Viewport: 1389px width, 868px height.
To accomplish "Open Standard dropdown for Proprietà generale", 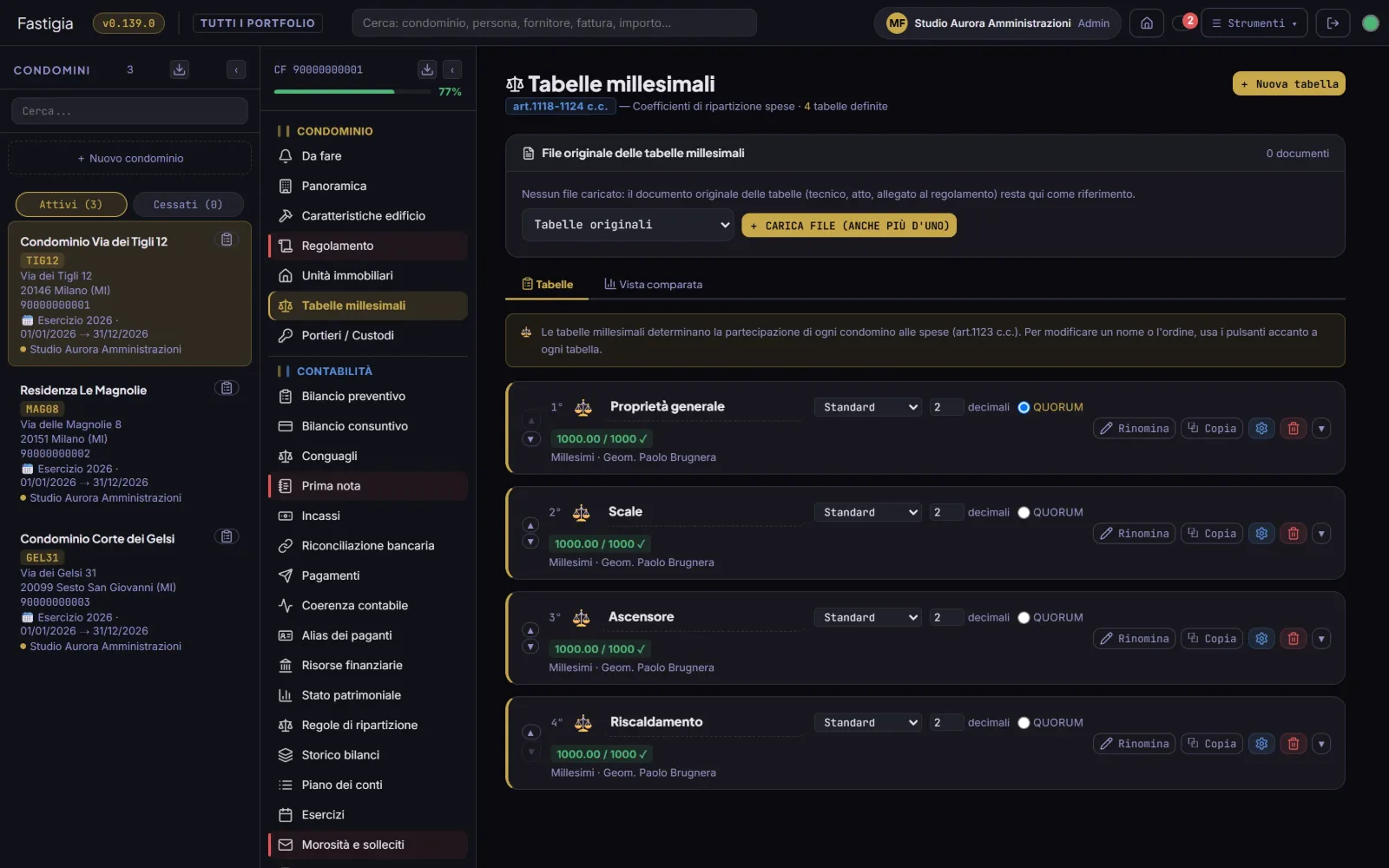I will pyautogui.click(x=868, y=407).
